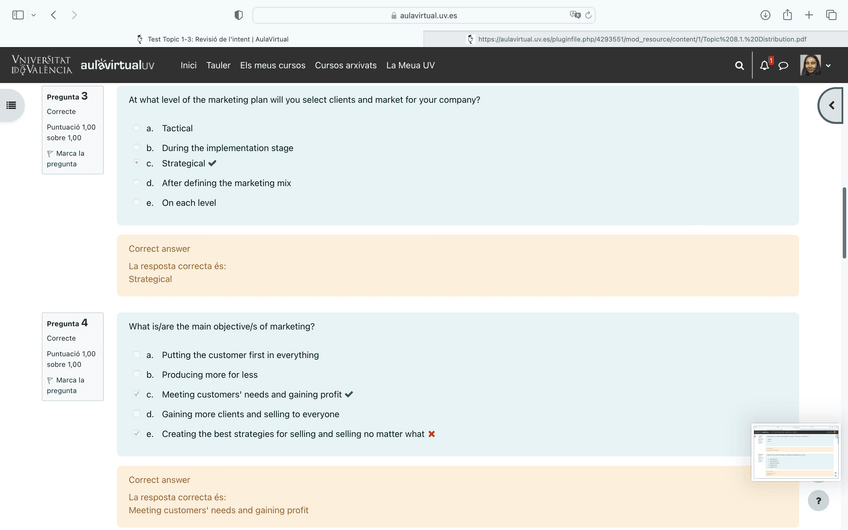
Task: Select the radio button for option 'Tactical'
Action: (x=137, y=128)
